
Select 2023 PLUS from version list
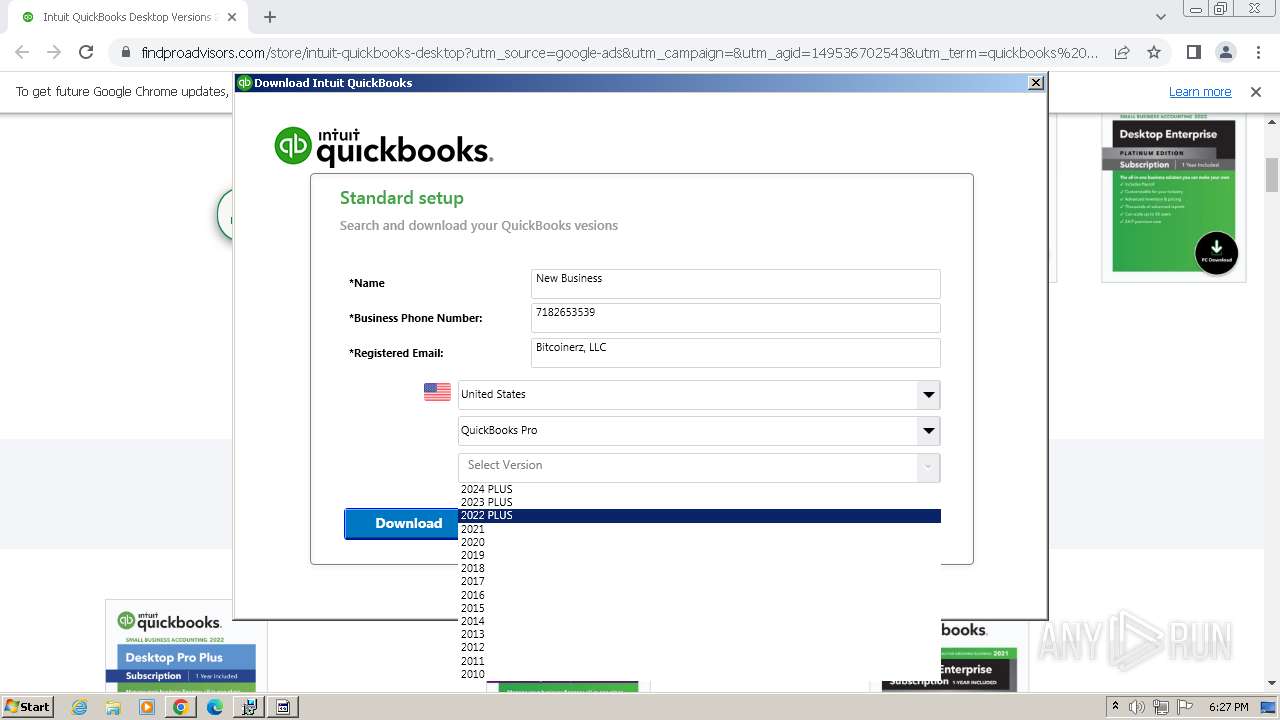[x=699, y=502]
